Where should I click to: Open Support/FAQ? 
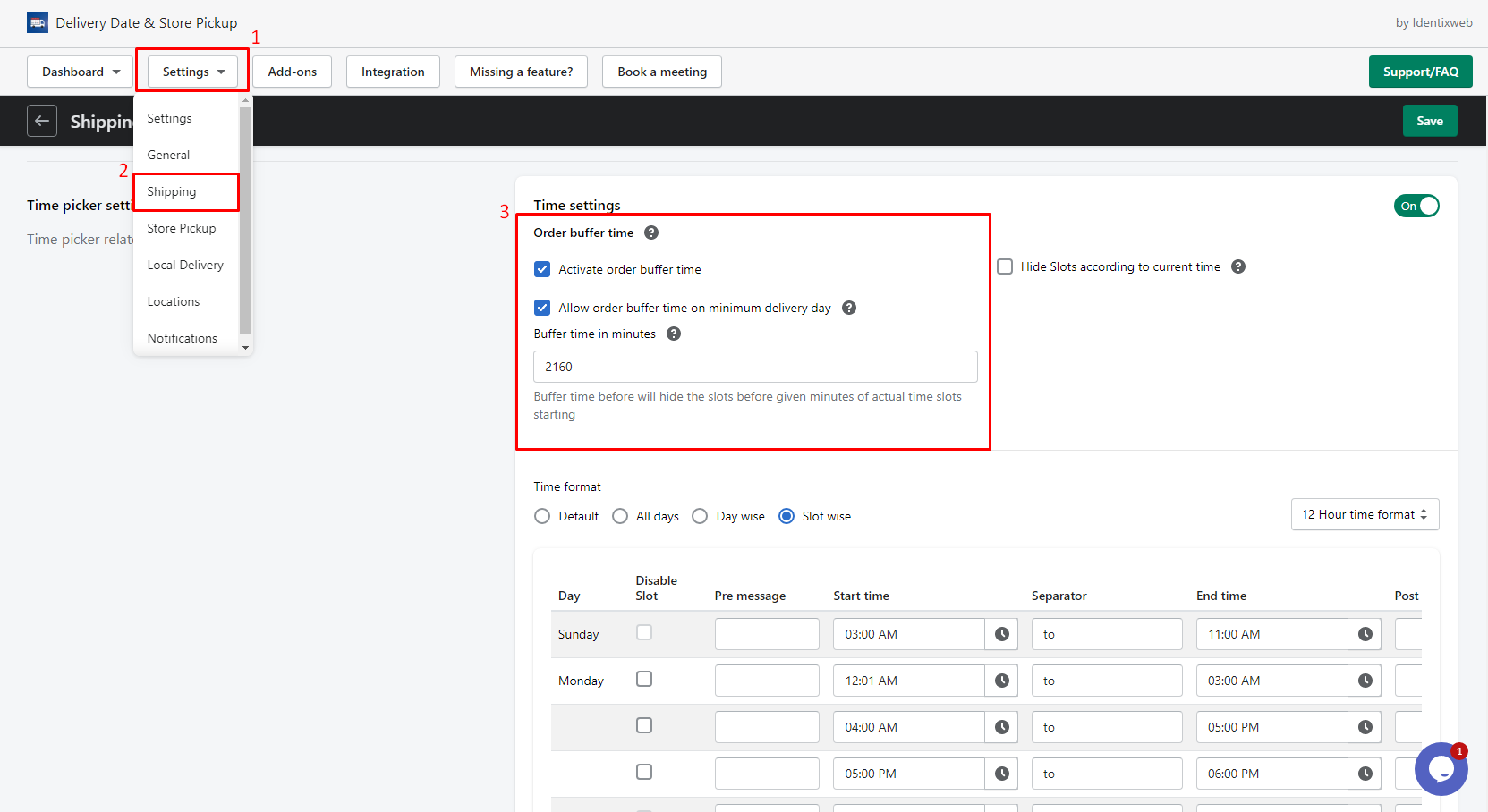1420,72
